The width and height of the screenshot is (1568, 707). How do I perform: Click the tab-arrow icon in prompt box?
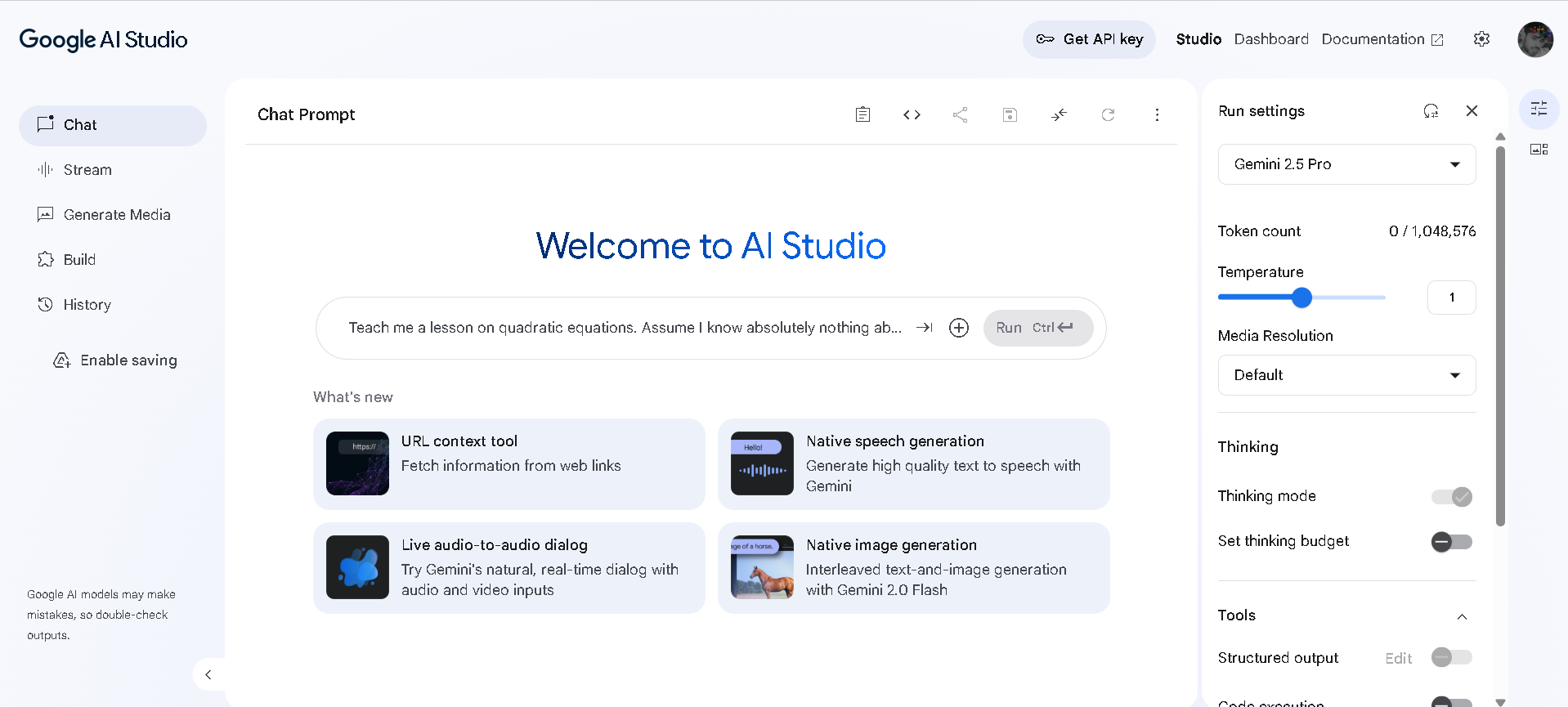click(x=925, y=327)
